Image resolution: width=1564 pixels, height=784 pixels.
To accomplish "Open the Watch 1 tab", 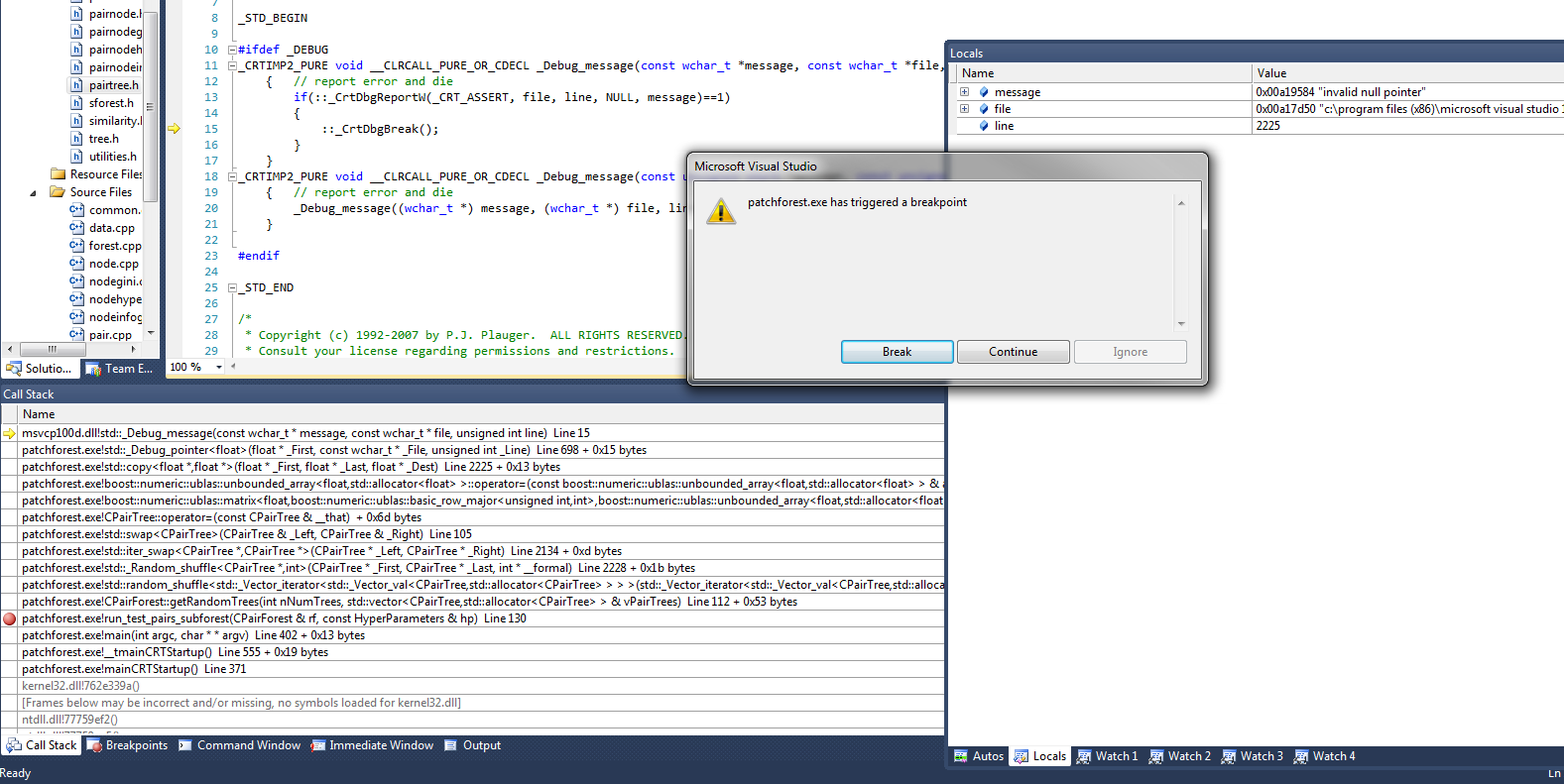I will point(1108,756).
